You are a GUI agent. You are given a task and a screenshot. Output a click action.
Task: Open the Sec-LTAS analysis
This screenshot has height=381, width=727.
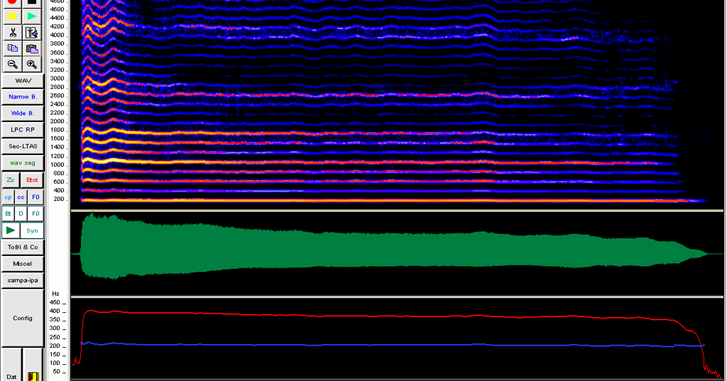pyautogui.click(x=23, y=146)
